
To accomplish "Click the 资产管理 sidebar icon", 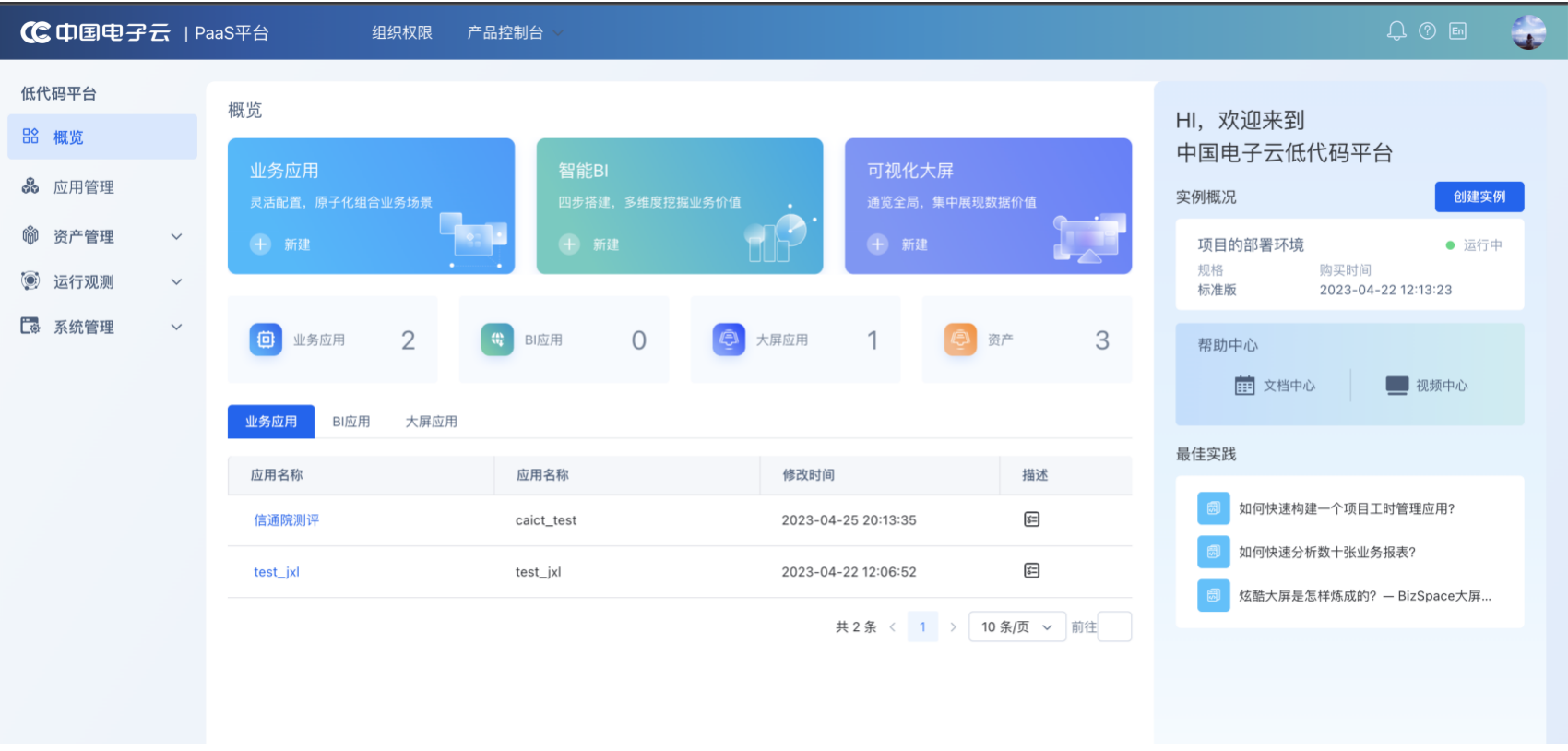I will pos(30,235).
